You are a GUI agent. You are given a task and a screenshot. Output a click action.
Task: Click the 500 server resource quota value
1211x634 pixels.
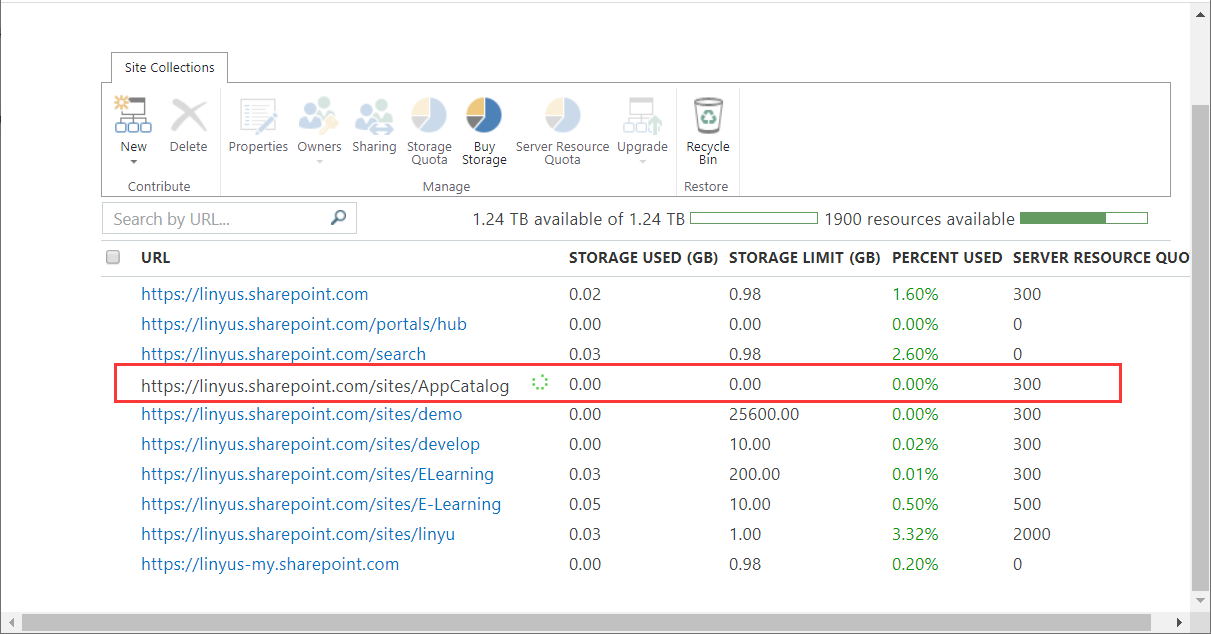(1027, 504)
